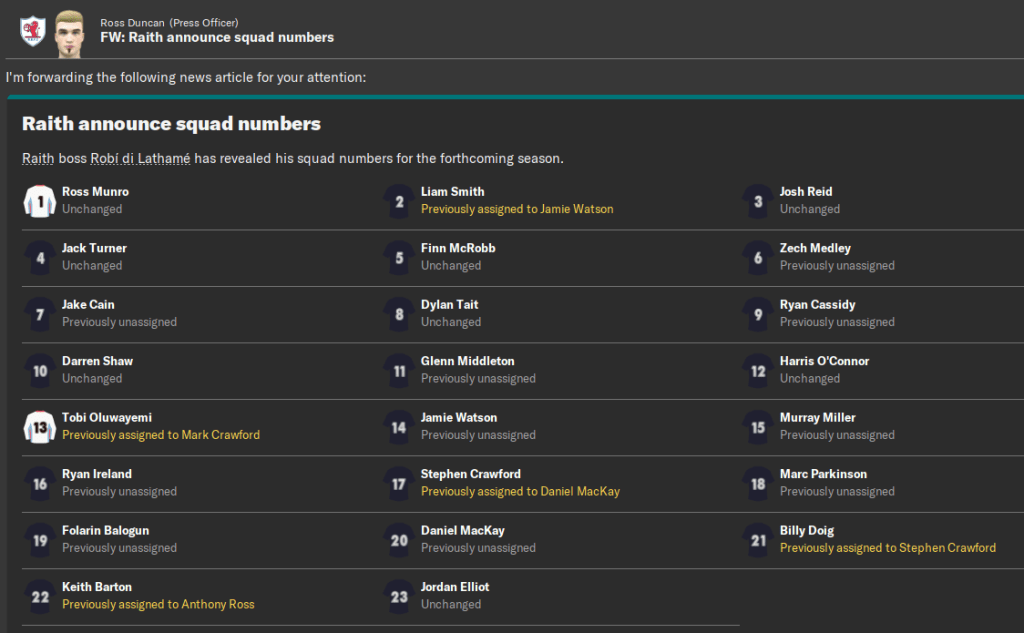Image resolution: width=1024 pixels, height=633 pixels.
Task: Select the number 10 shirt icon
Action: tap(40, 371)
